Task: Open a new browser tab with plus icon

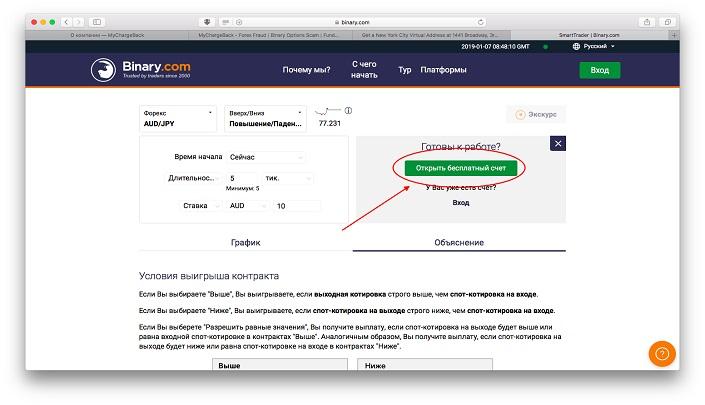Action: tap(673, 35)
